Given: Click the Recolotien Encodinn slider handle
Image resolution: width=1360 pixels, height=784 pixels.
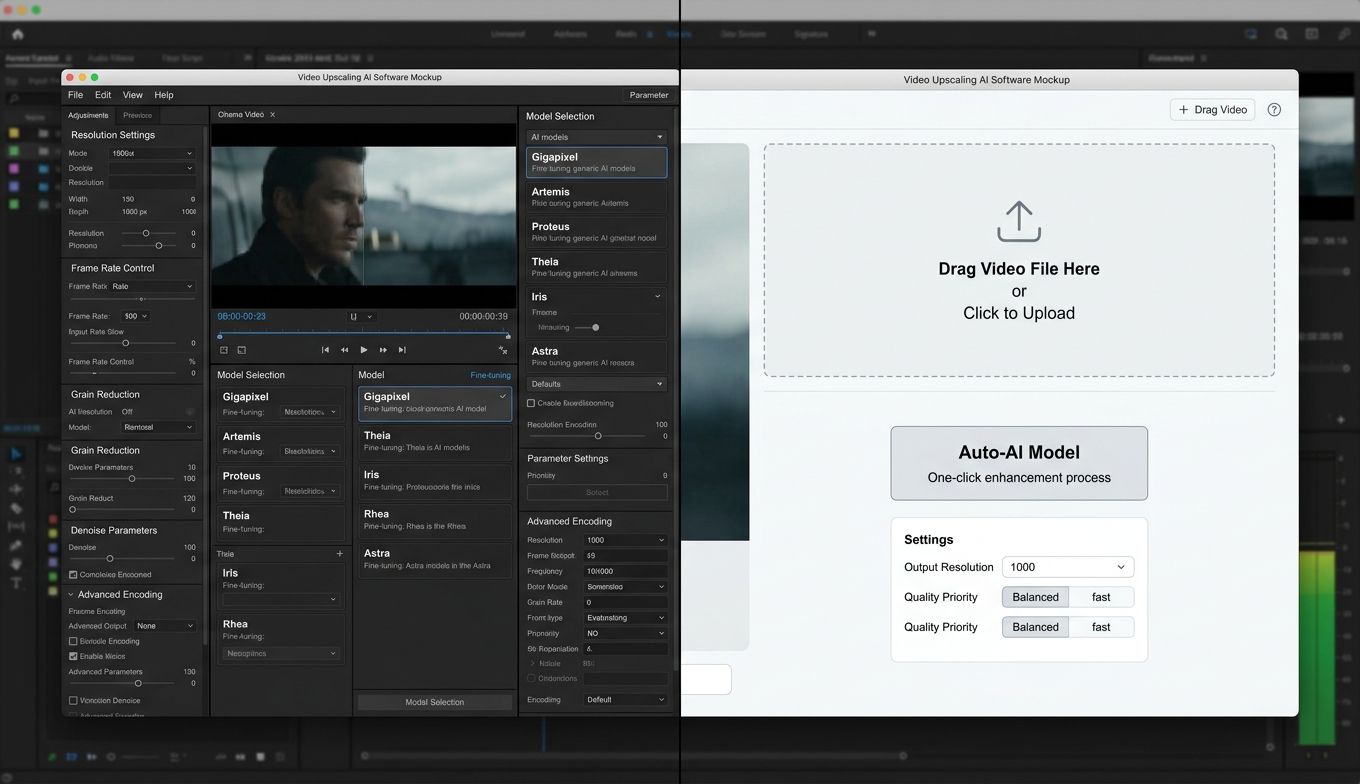Looking at the screenshot, I should pyautogui.click(x=598, y=436).
